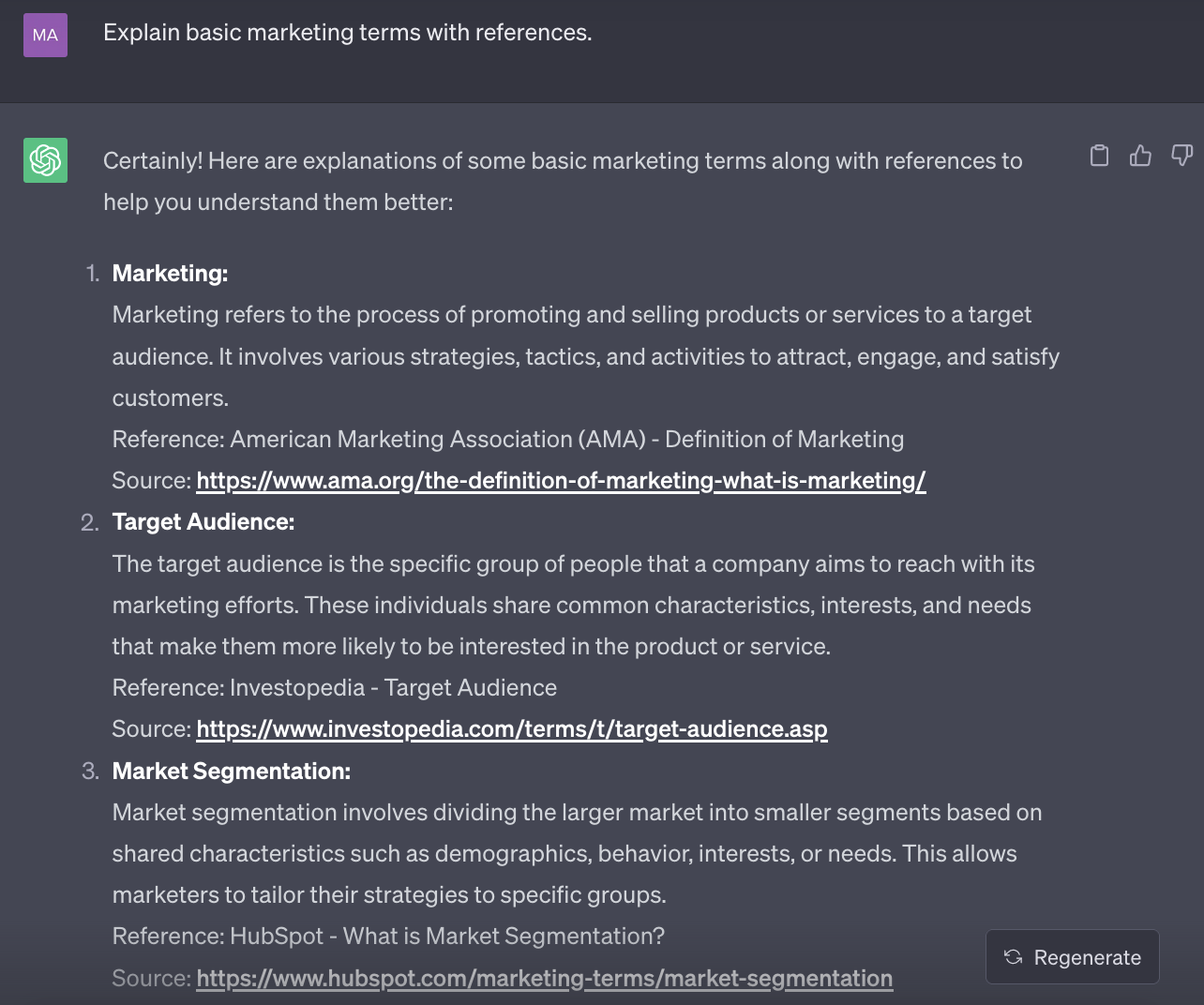The width and height of the screenshot is (1204, 1005).
Task: Click the purple MA user avatar
Action: pos(45,35)
